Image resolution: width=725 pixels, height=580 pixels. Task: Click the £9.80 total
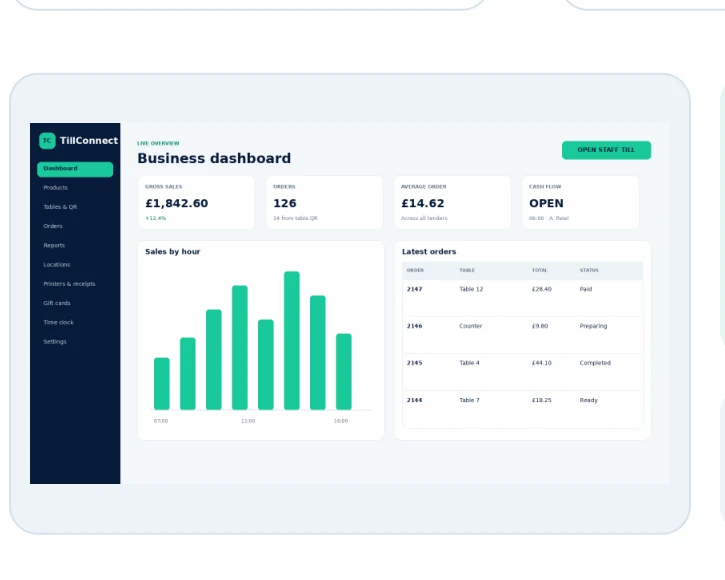(540, 326)
